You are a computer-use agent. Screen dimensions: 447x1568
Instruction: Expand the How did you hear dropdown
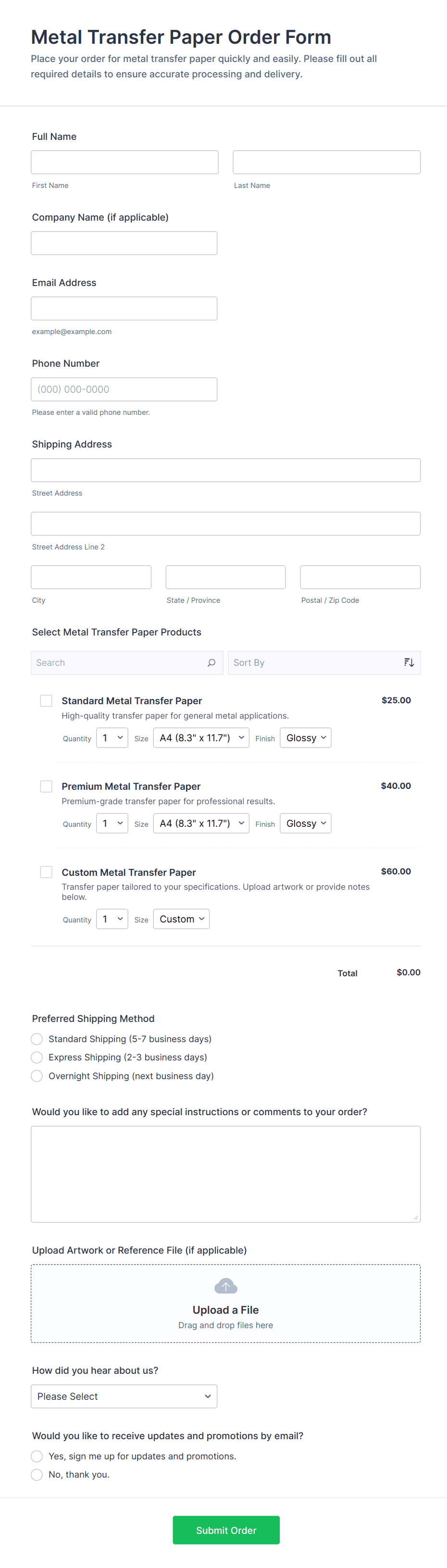(x=124, y=1396)
